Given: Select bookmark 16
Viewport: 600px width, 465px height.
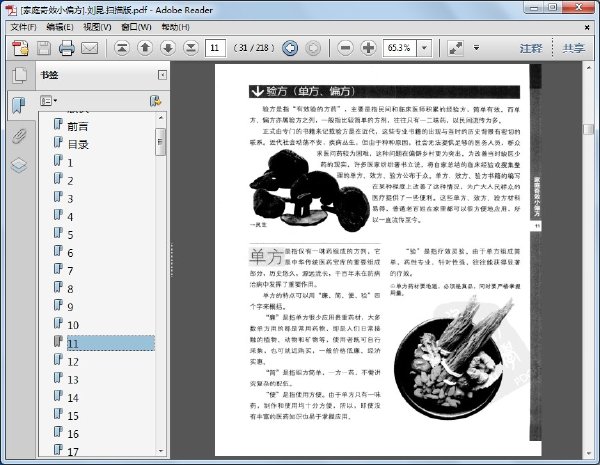Looking at the screenshot, I should tap(73, 434).
